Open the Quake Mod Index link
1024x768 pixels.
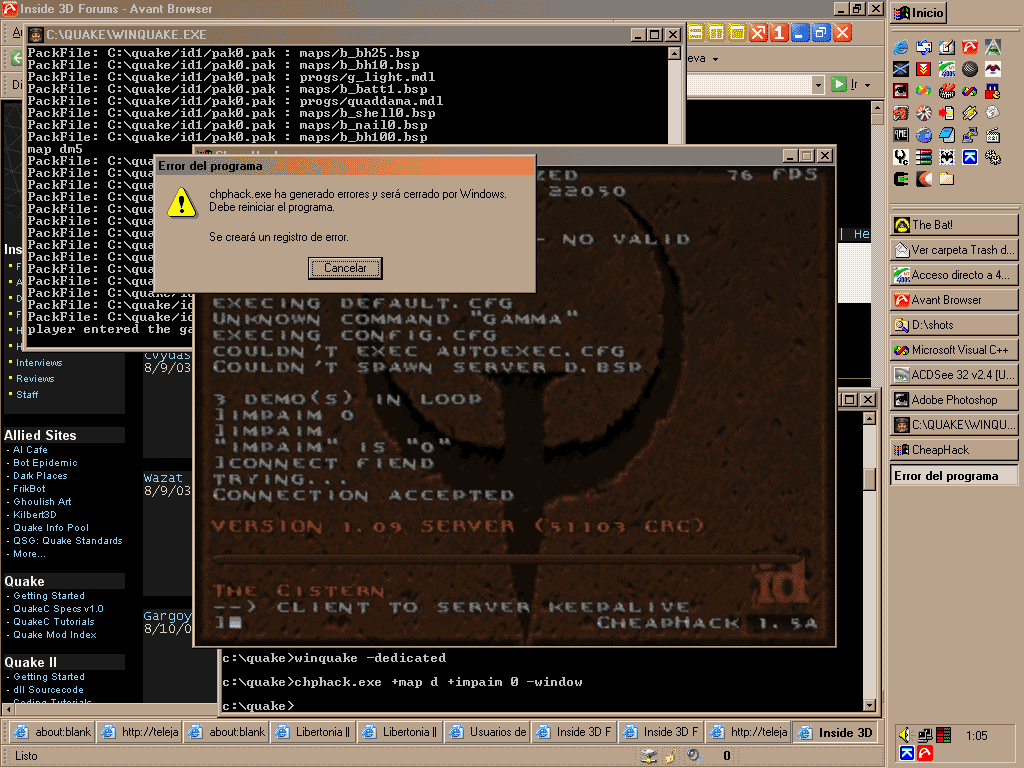point(55,635)
